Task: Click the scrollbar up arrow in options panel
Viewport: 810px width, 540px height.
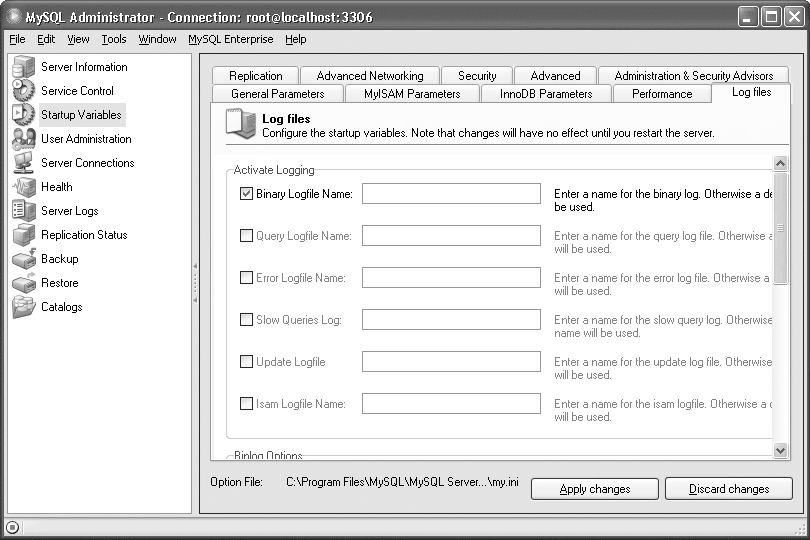Action: (781, 163)
